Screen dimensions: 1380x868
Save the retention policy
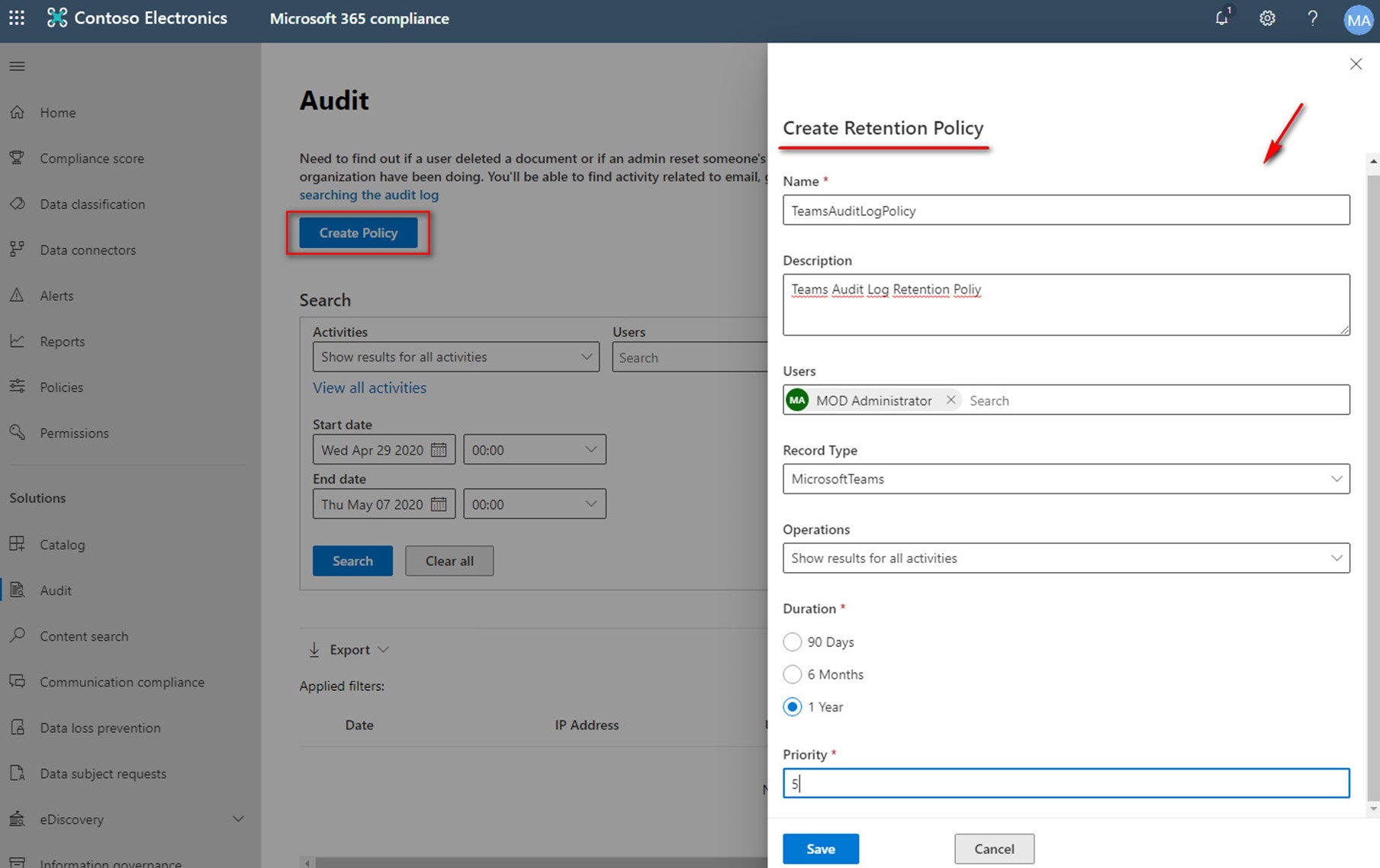[821, 849]
